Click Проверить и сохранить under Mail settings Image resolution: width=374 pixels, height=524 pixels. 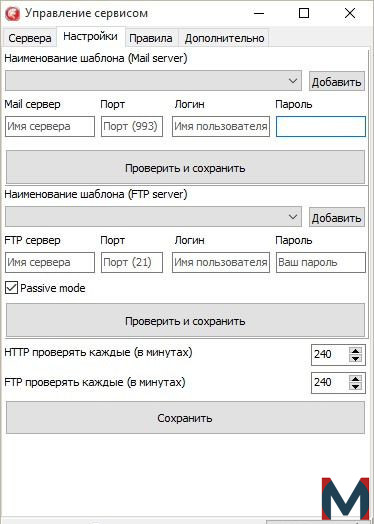click(x=185, y=167)
